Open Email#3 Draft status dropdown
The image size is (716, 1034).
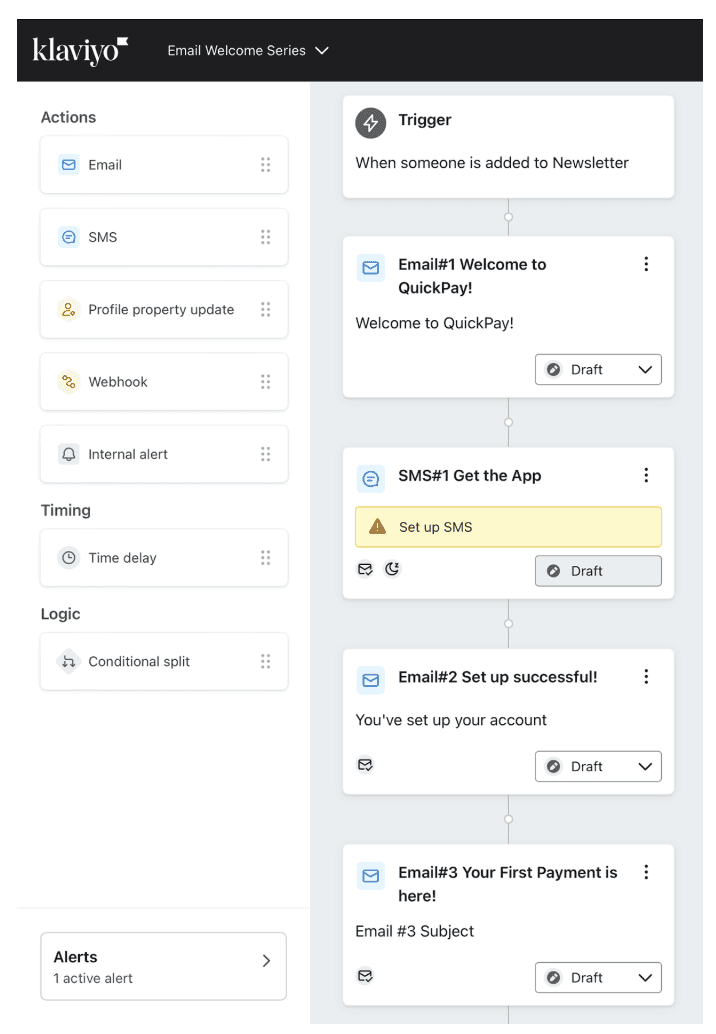(x=598, y=977)
